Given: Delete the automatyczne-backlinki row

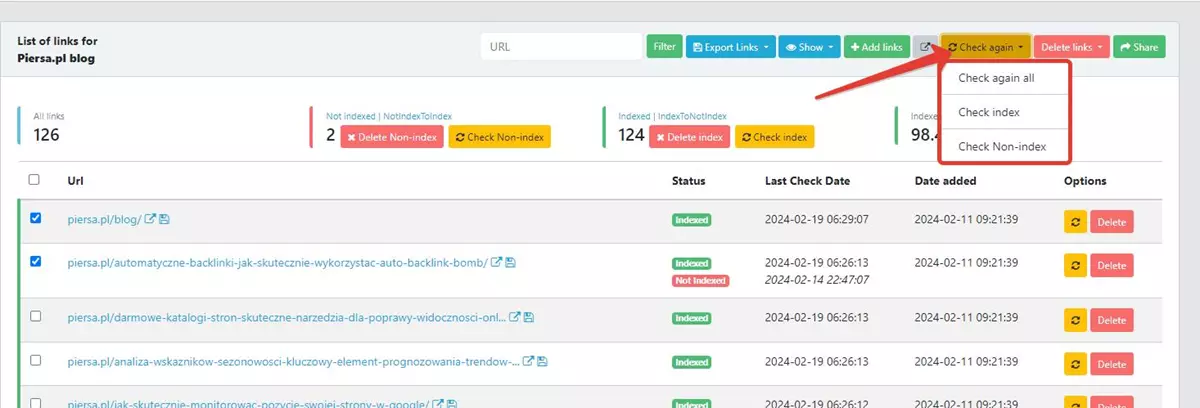Looking at the screenshot, I should tap(1112, 266).
